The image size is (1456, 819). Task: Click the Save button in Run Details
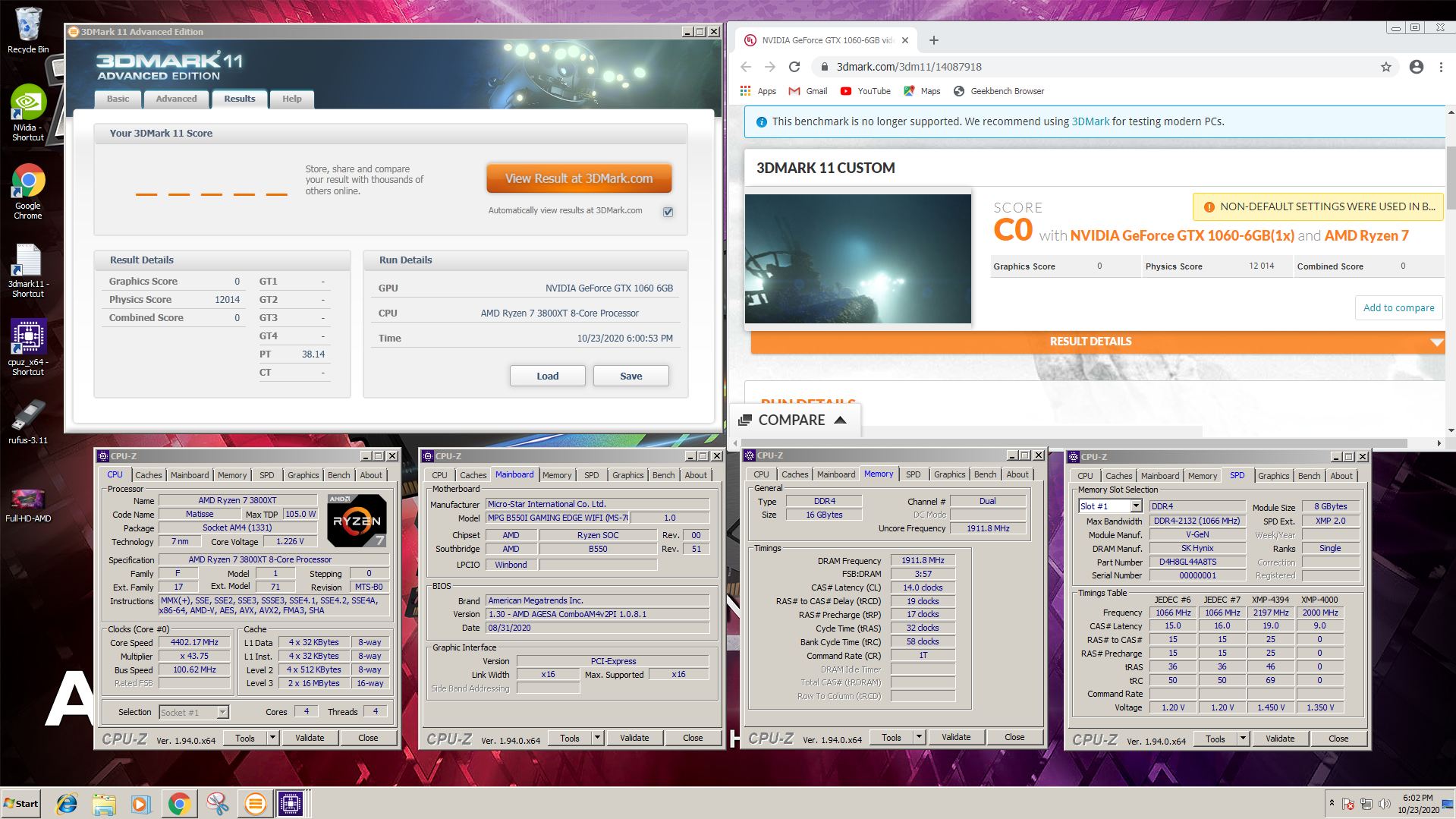click(631, 376)
